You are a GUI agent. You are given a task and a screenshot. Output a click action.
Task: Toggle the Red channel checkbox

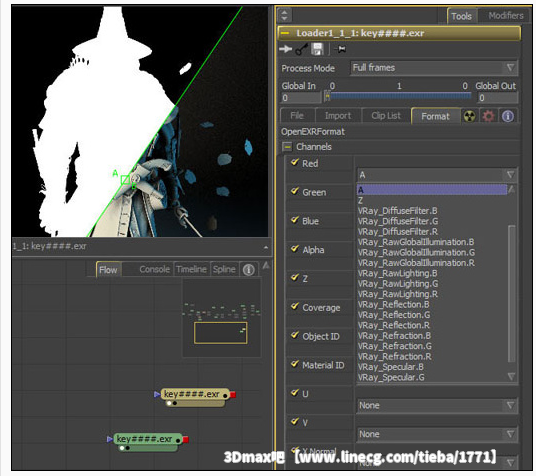tap(294, 162)
